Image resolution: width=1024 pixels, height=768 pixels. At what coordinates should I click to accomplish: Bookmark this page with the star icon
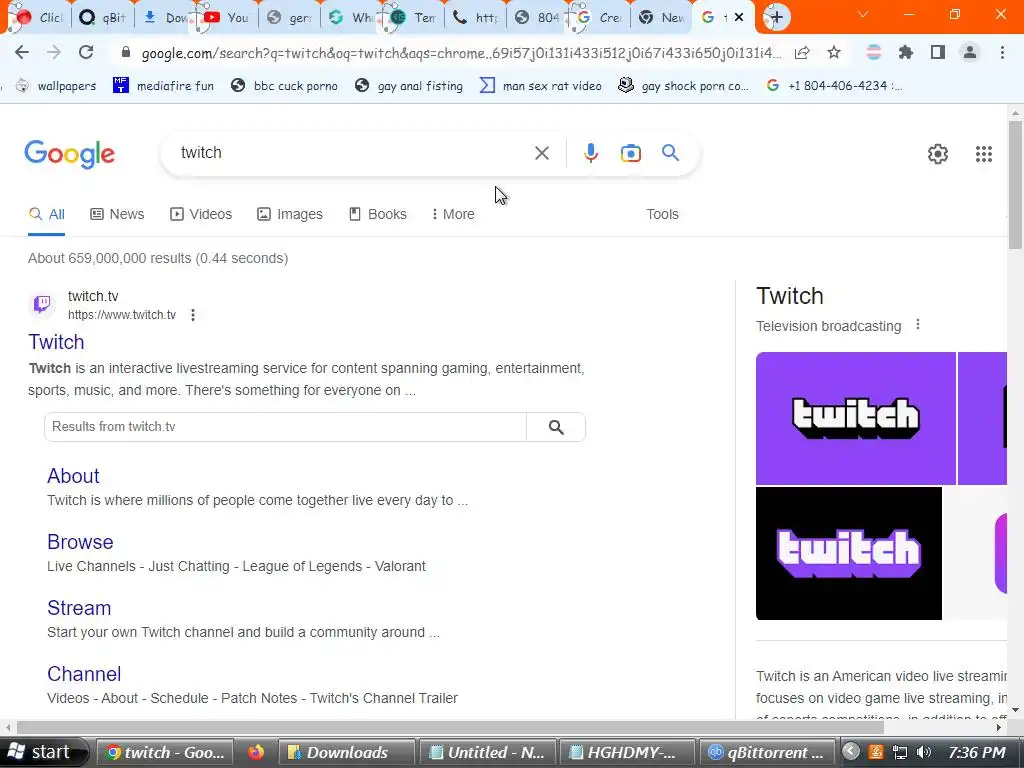(834, 53)
